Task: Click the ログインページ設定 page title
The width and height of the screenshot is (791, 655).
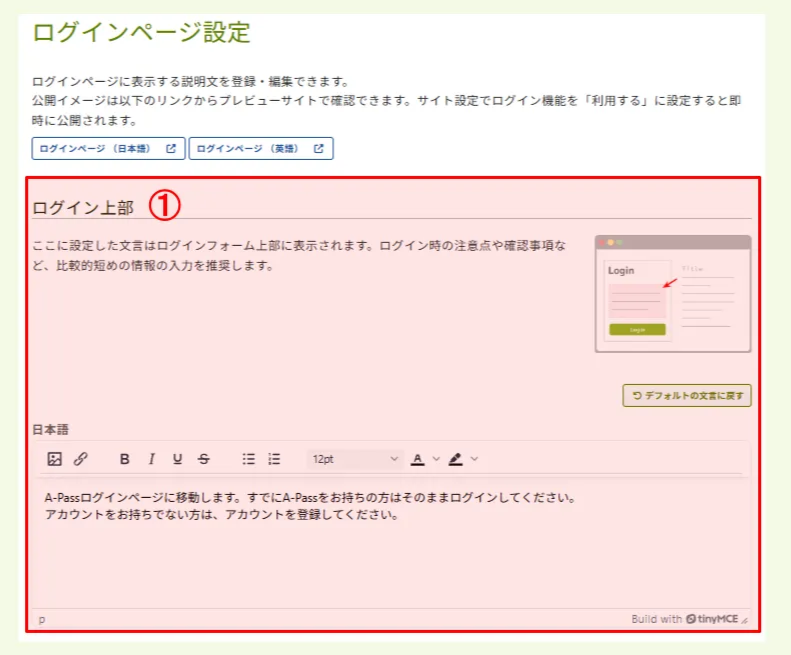Action: click(x=141, y=33)
